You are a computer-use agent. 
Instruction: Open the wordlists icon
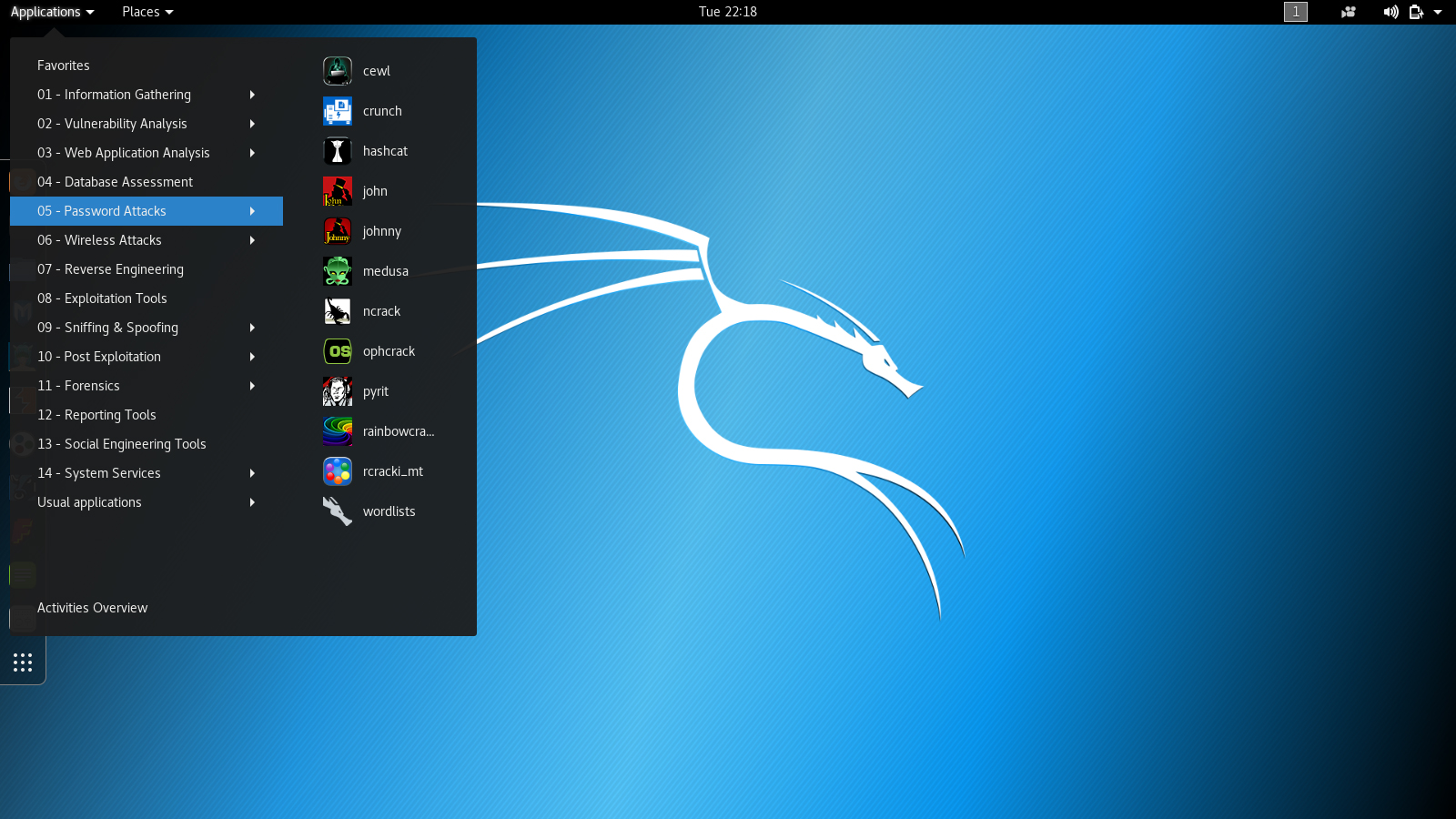[338, 511]
